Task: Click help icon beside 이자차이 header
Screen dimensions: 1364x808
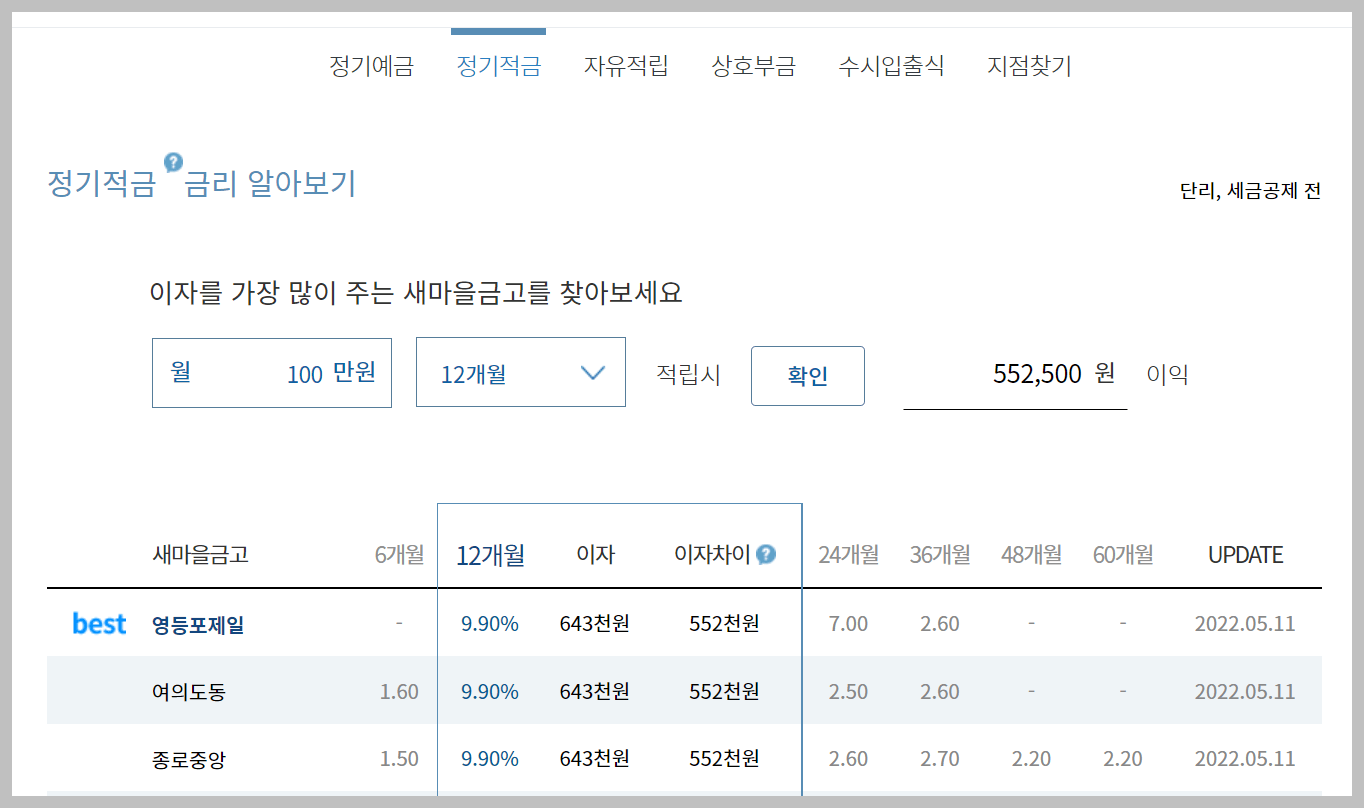Action: click(x=766, y=554)
